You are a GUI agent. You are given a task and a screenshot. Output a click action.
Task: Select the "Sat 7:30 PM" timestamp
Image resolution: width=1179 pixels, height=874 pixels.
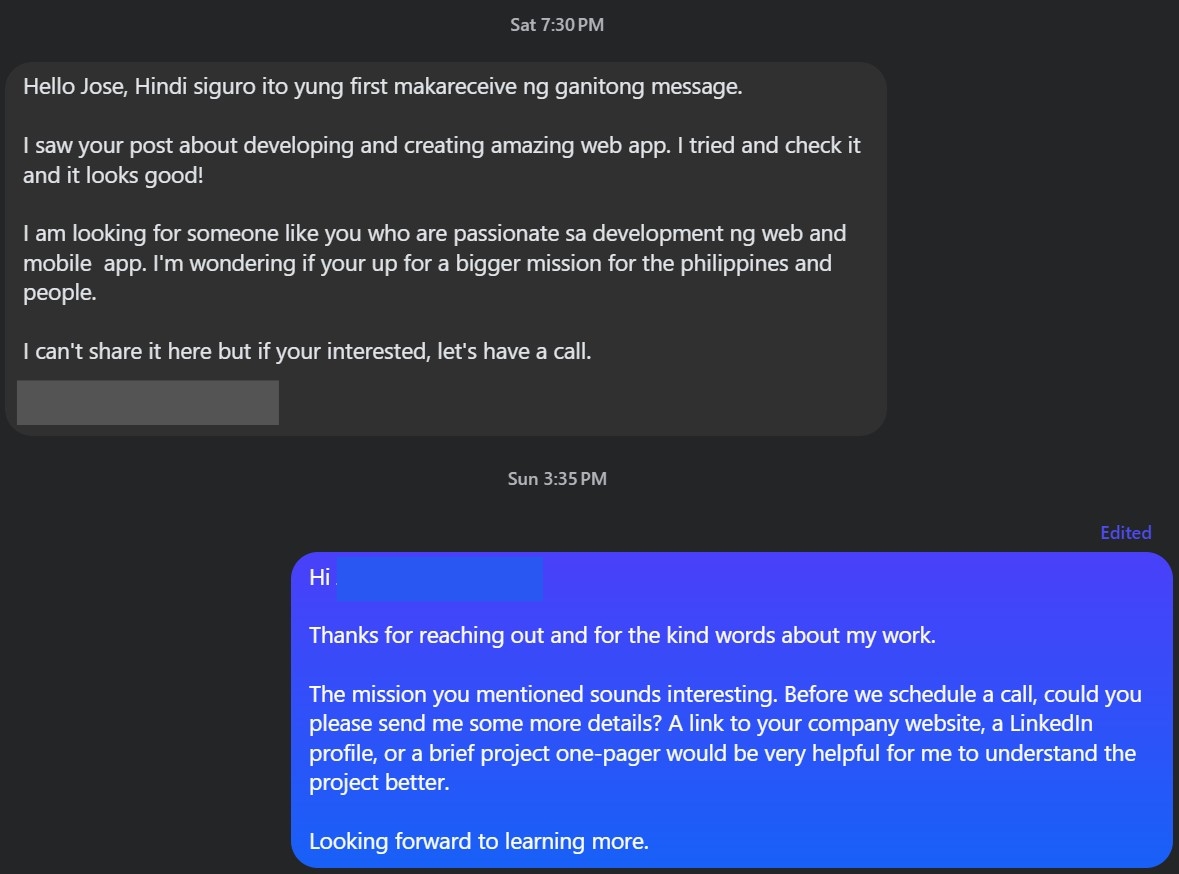click(x=557, y=24)
